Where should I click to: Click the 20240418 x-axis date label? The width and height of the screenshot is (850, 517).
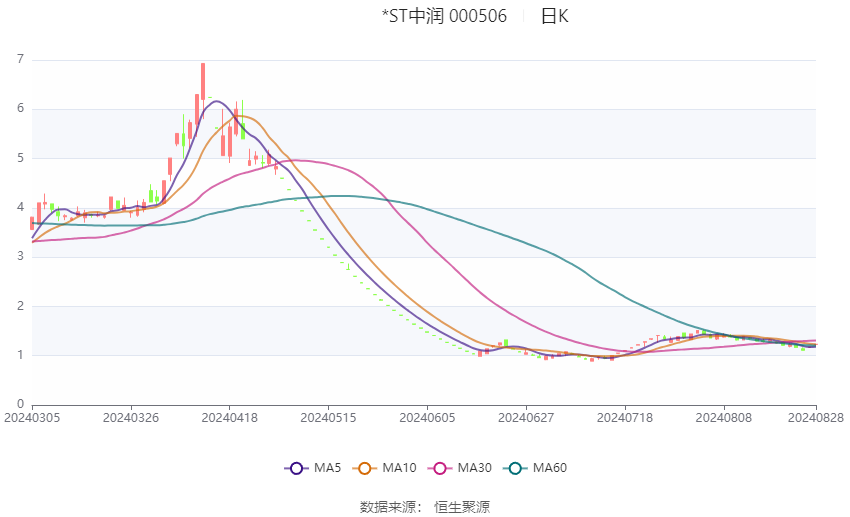tap(229, 418)
